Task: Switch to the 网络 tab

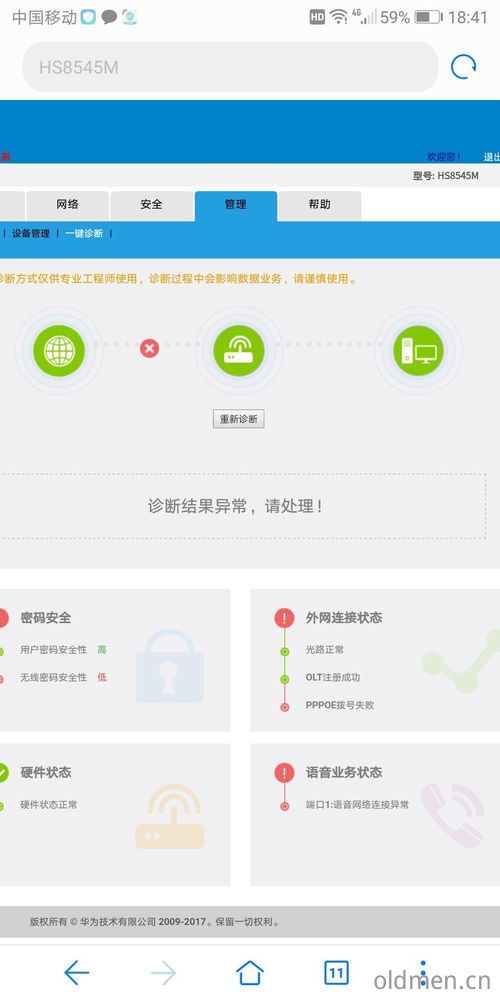Action: click(x=68, y=205)
